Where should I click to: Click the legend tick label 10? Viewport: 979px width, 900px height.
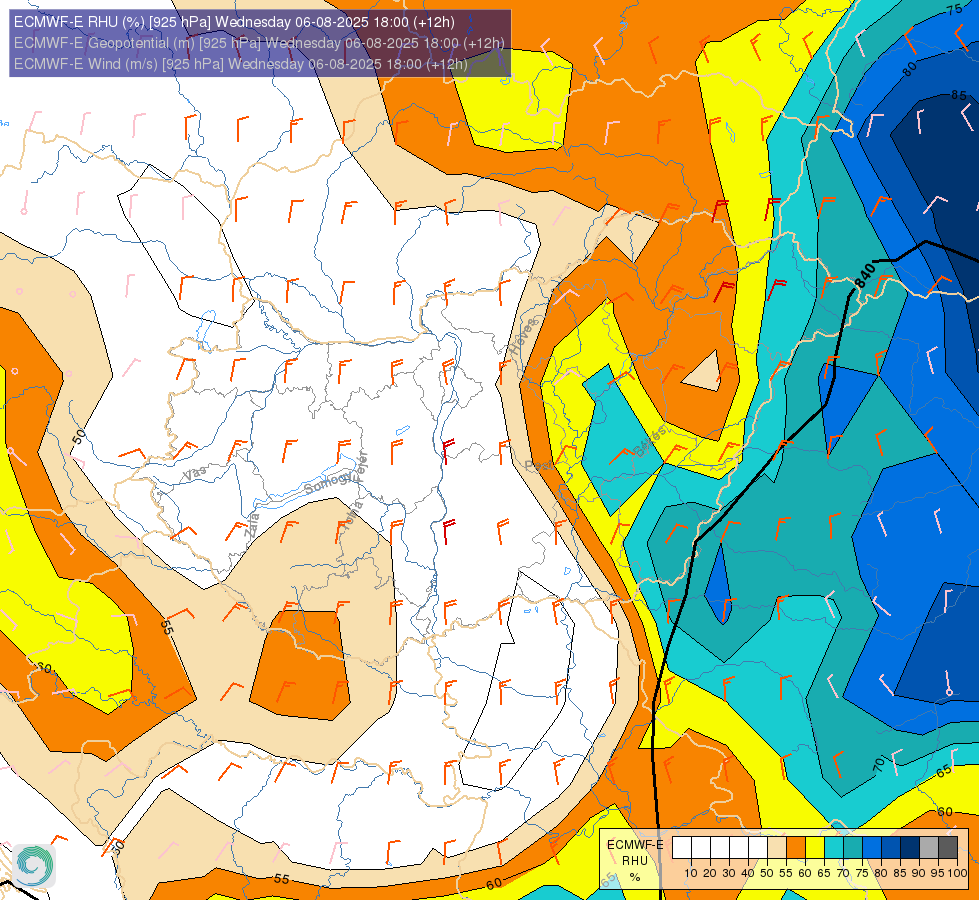(691, 873)
